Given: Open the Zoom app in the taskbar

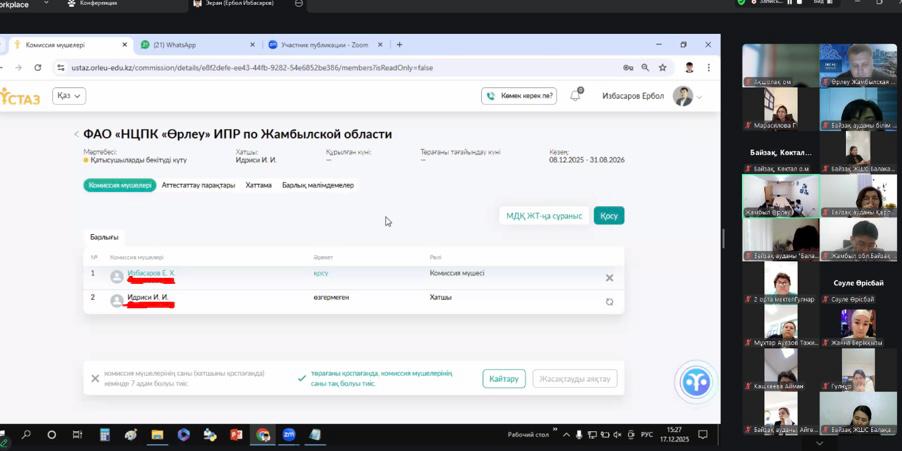Looking at the screenshot, I should [x=289, y=435].
